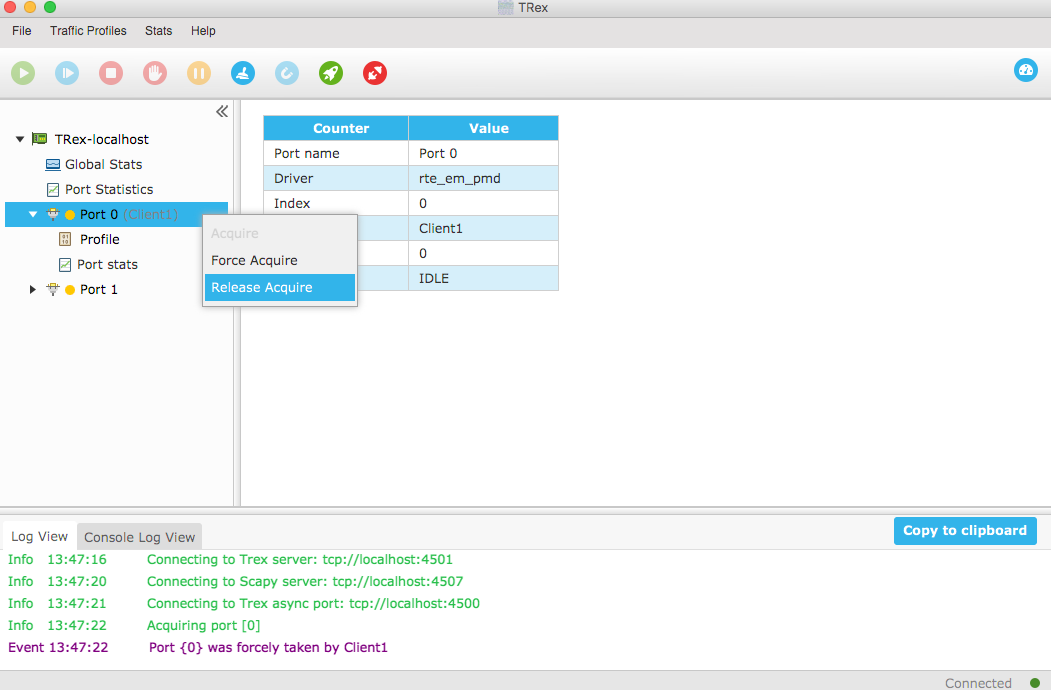Click 'Connecting to Trex server' log line
Image resolution: width=1051 pixels, height=690 pixels.
(300, 559)
